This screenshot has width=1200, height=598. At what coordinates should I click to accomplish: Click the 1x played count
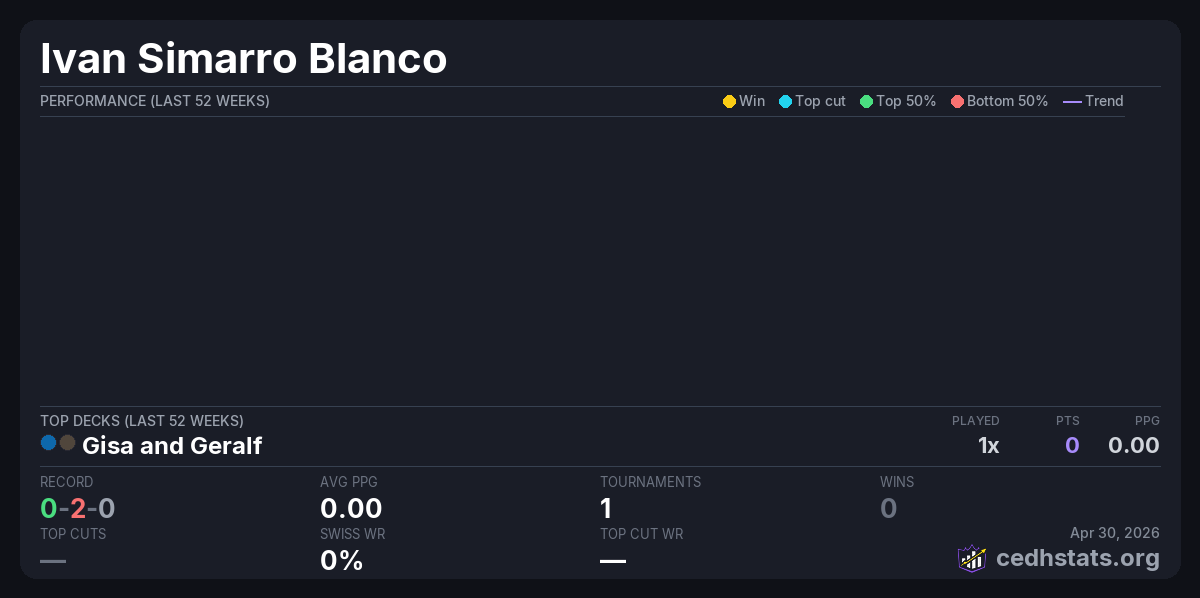click(x=988, y=445)
